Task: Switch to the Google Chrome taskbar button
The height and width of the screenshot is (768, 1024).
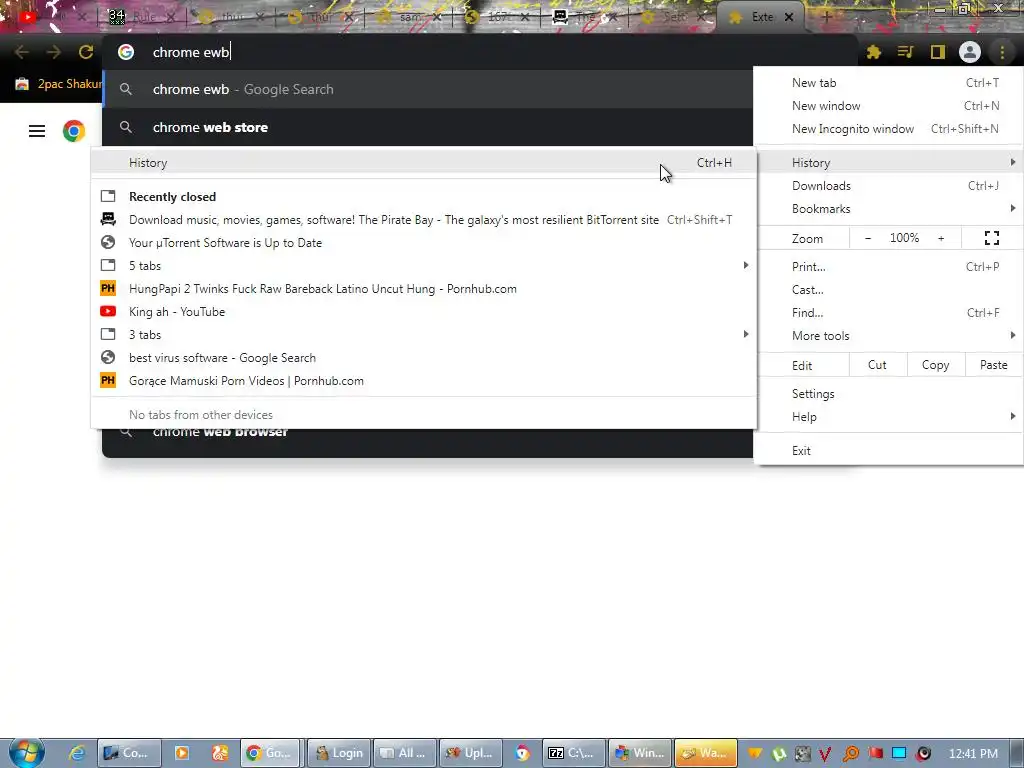Action: [x=271, y=753]
